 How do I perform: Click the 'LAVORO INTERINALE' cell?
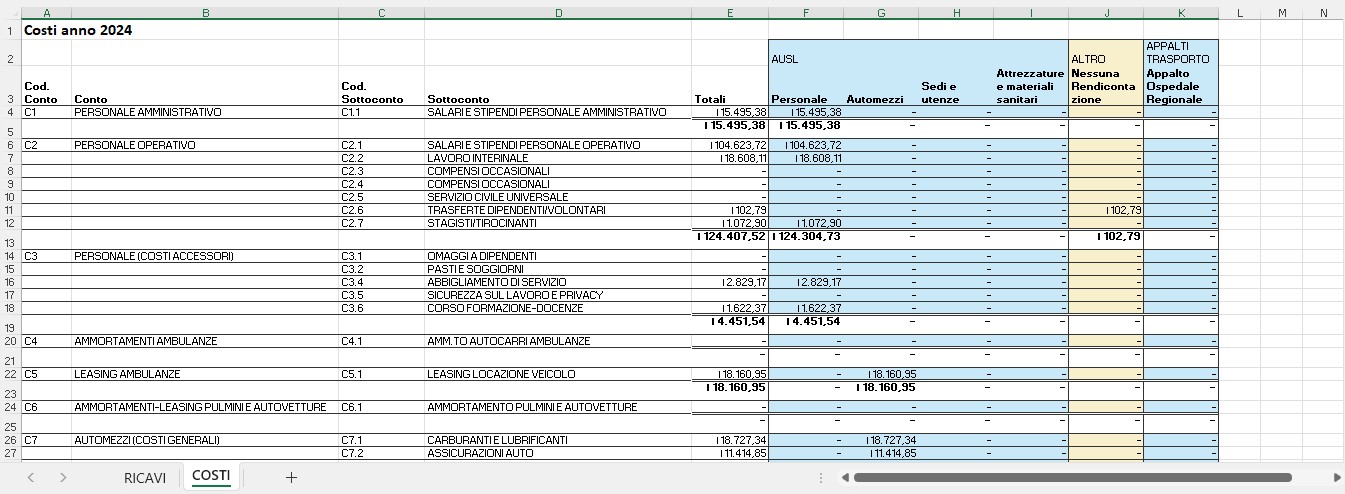click(558, 158)
